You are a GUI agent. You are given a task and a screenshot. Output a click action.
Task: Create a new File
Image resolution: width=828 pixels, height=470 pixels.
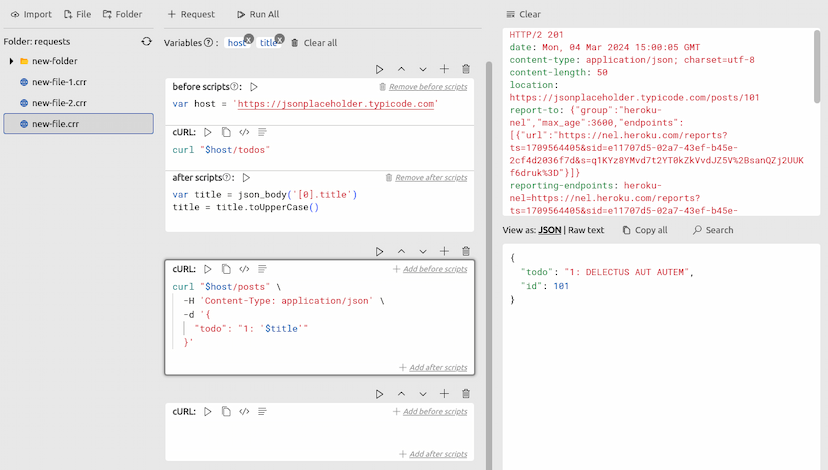pos(77,14)
